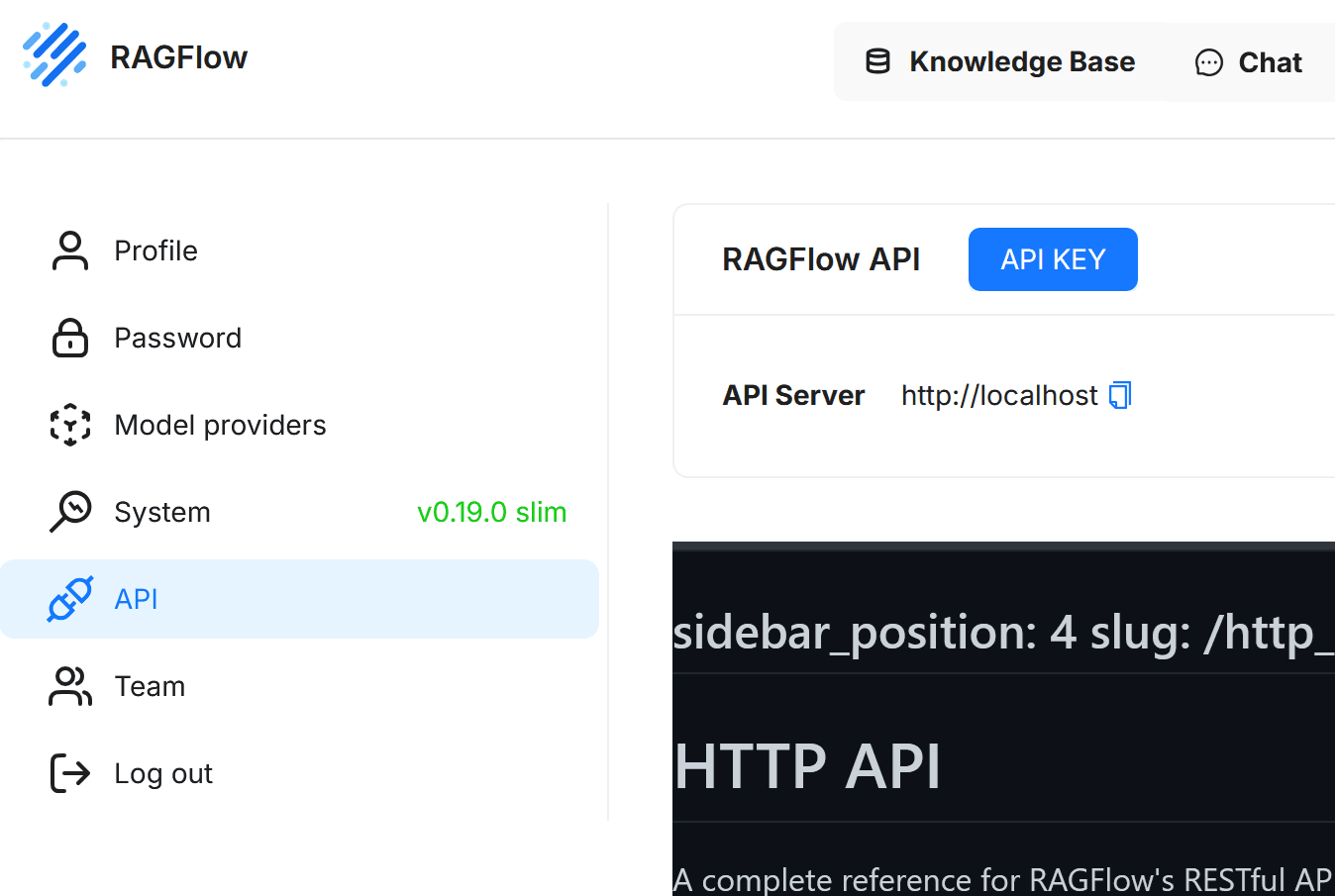
Task: Click Log out at the bottom of sidebar
Action: point(163,773)
